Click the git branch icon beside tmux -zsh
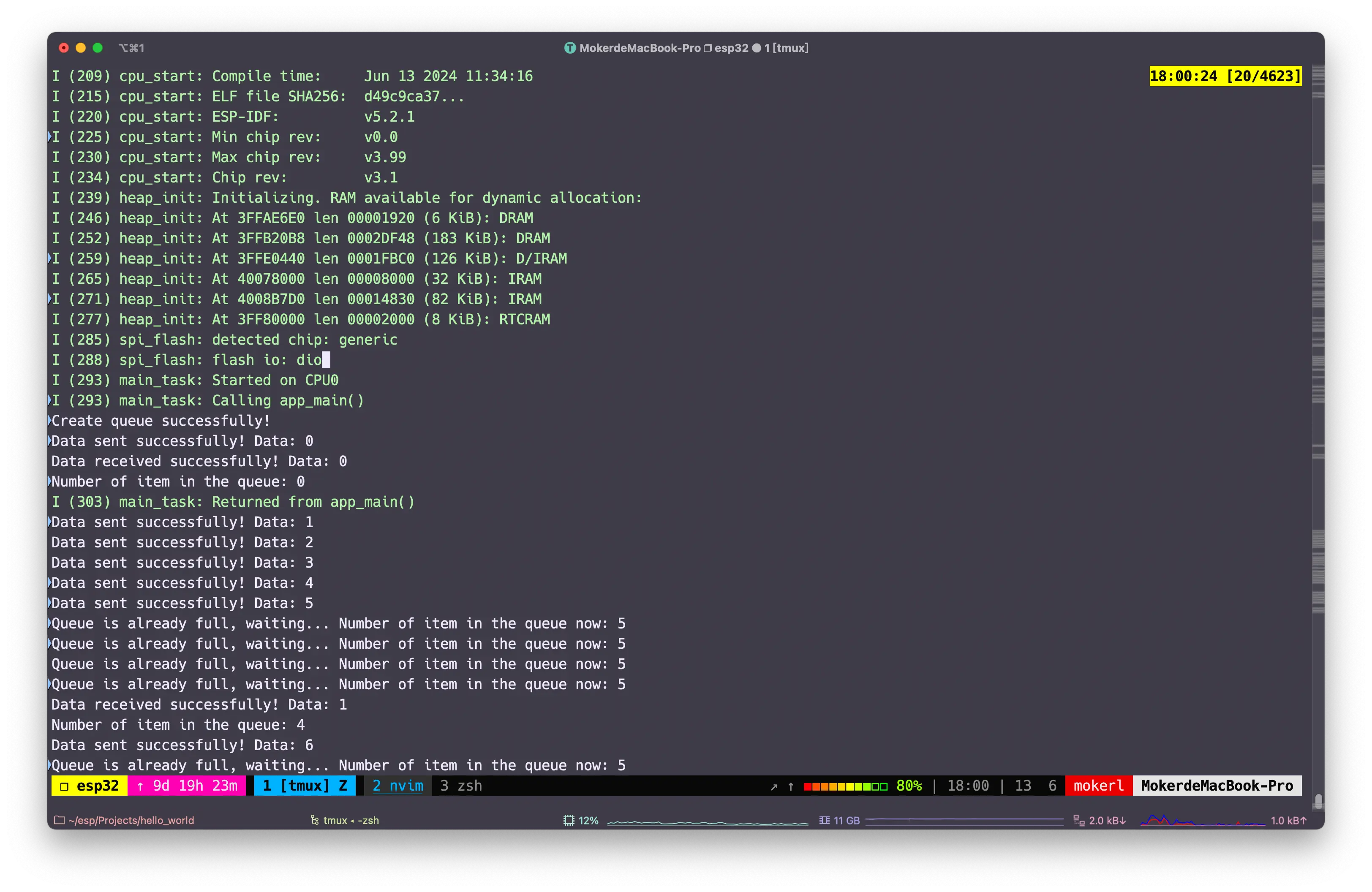 point(315,820)
